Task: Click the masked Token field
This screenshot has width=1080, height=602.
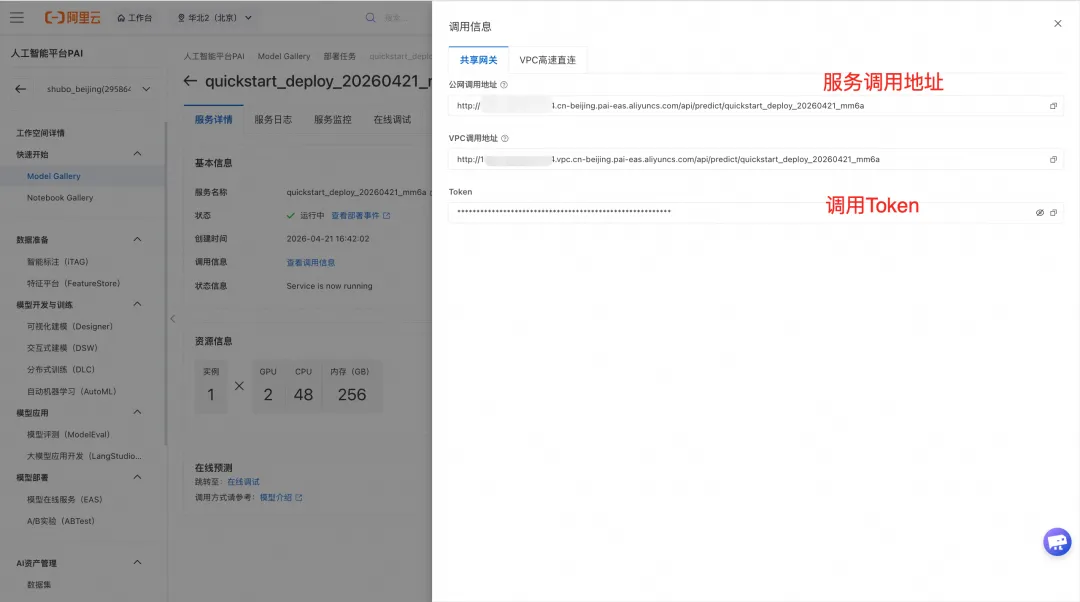Action: coord(756,213)
